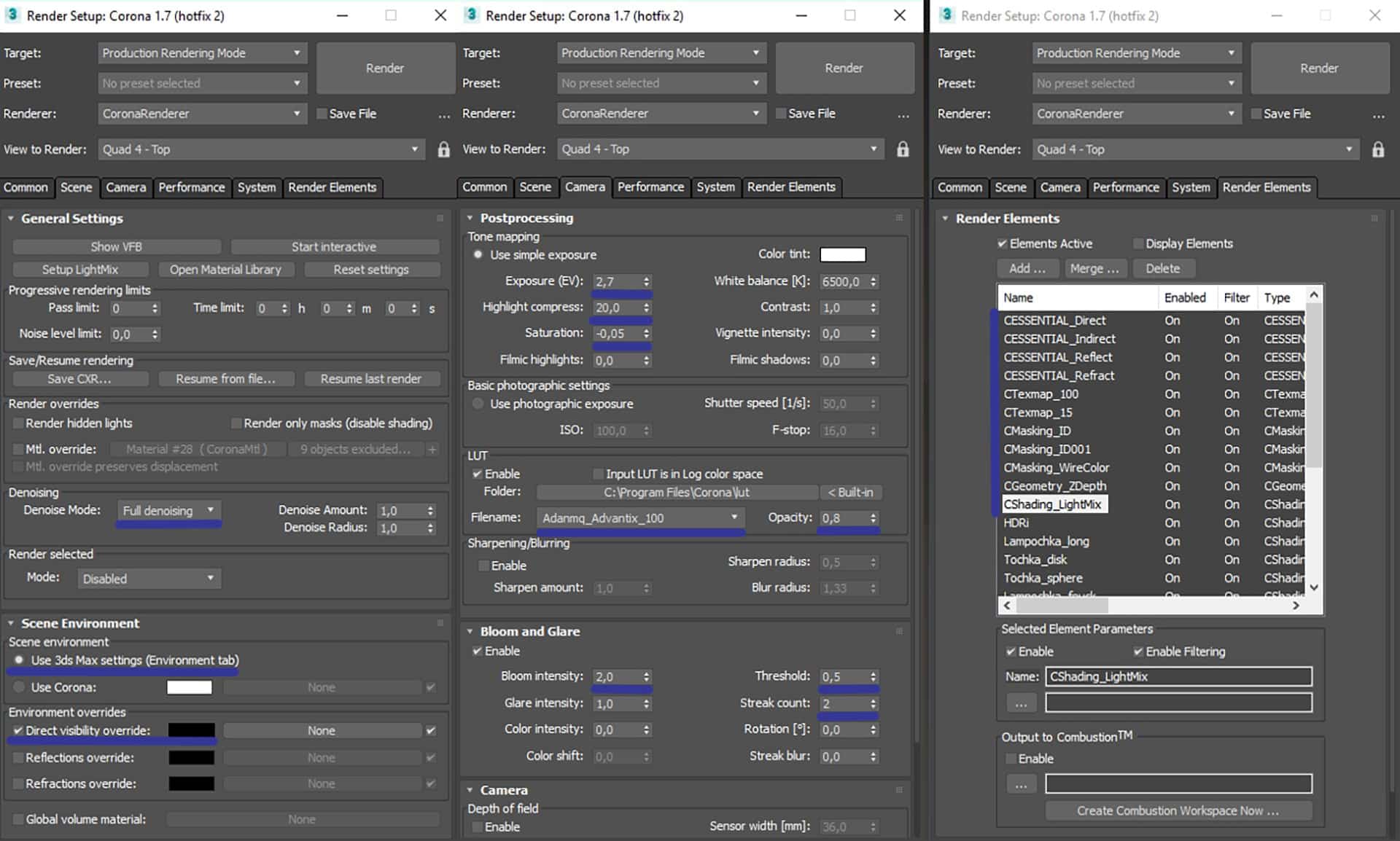Image resolution: width=1400 pixels, height=841 pixels.
Task: Select HDRi element in list
Action: click(1016, 523)
